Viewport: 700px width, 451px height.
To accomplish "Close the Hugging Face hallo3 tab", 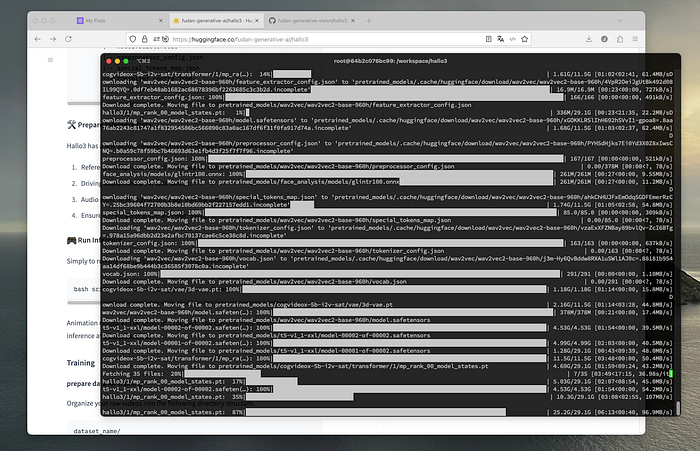I will point(257,21).
